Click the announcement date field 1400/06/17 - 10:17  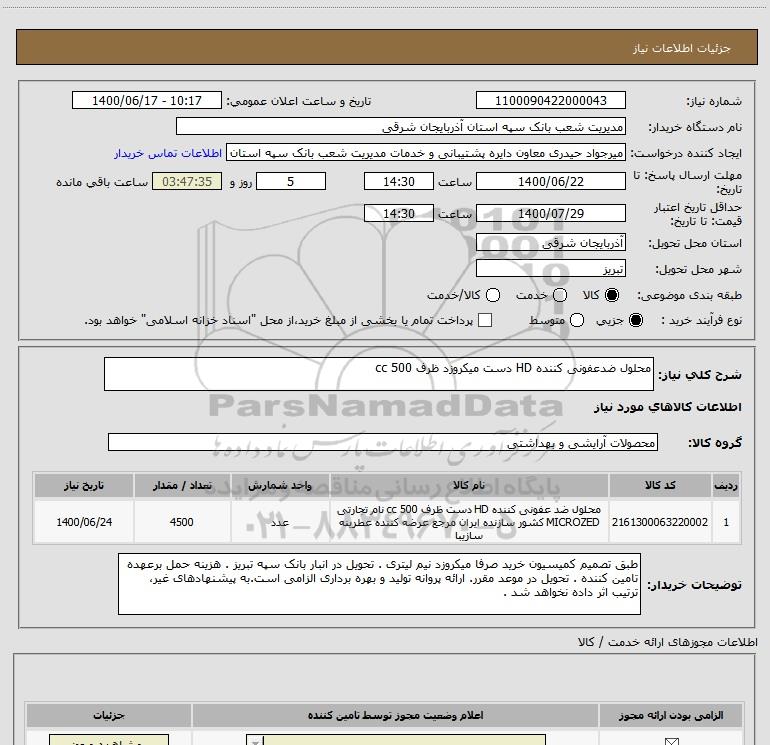(147, 101)
